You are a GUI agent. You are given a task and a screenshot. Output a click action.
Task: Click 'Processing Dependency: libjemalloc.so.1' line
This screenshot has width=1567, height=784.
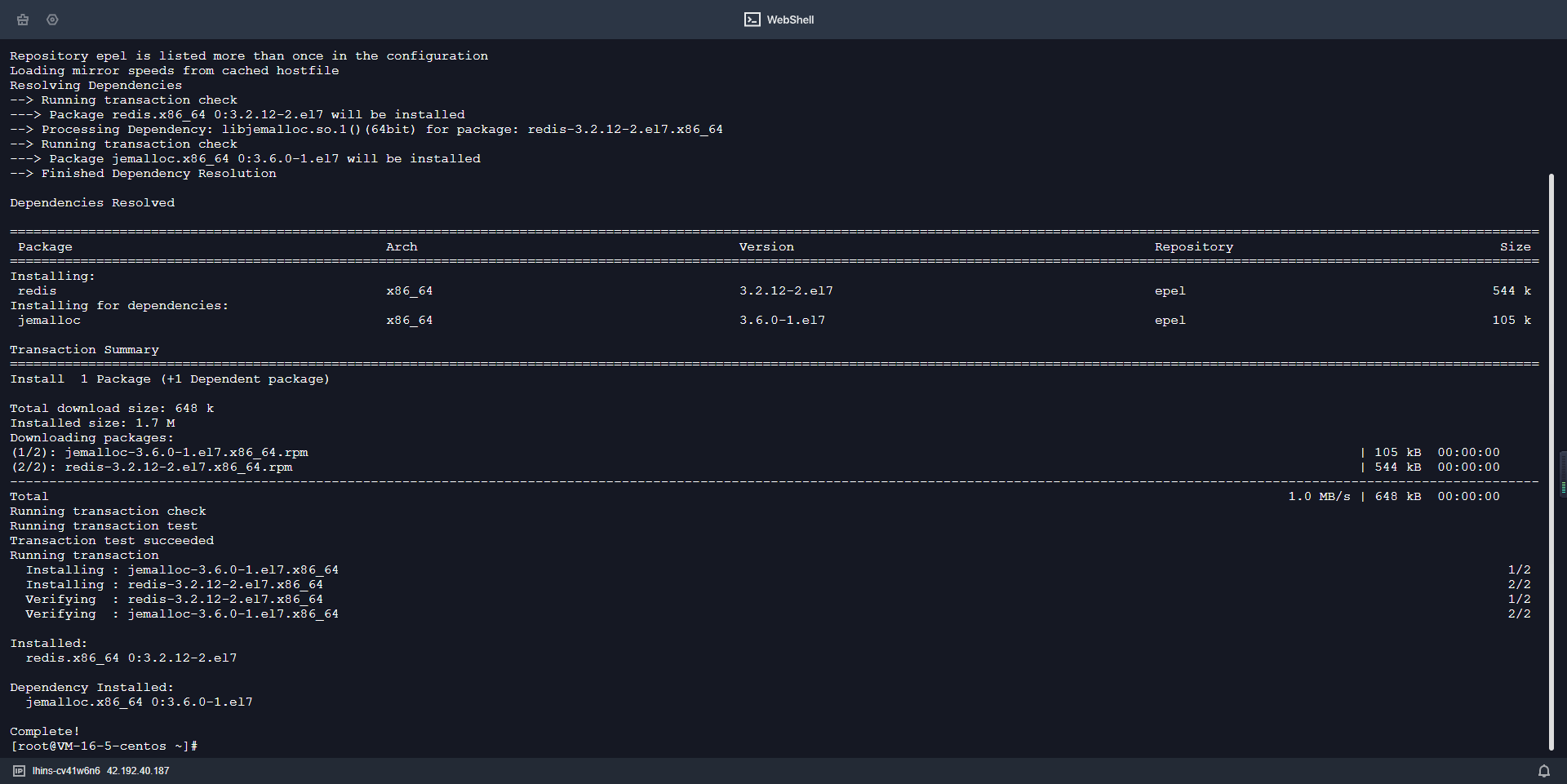(x=366, y=130)
